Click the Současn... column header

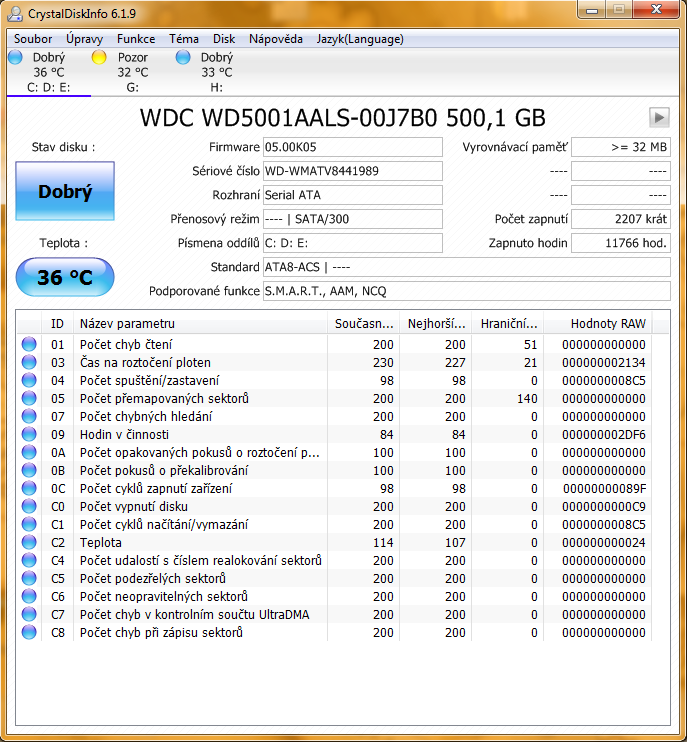tap(363, 324)
